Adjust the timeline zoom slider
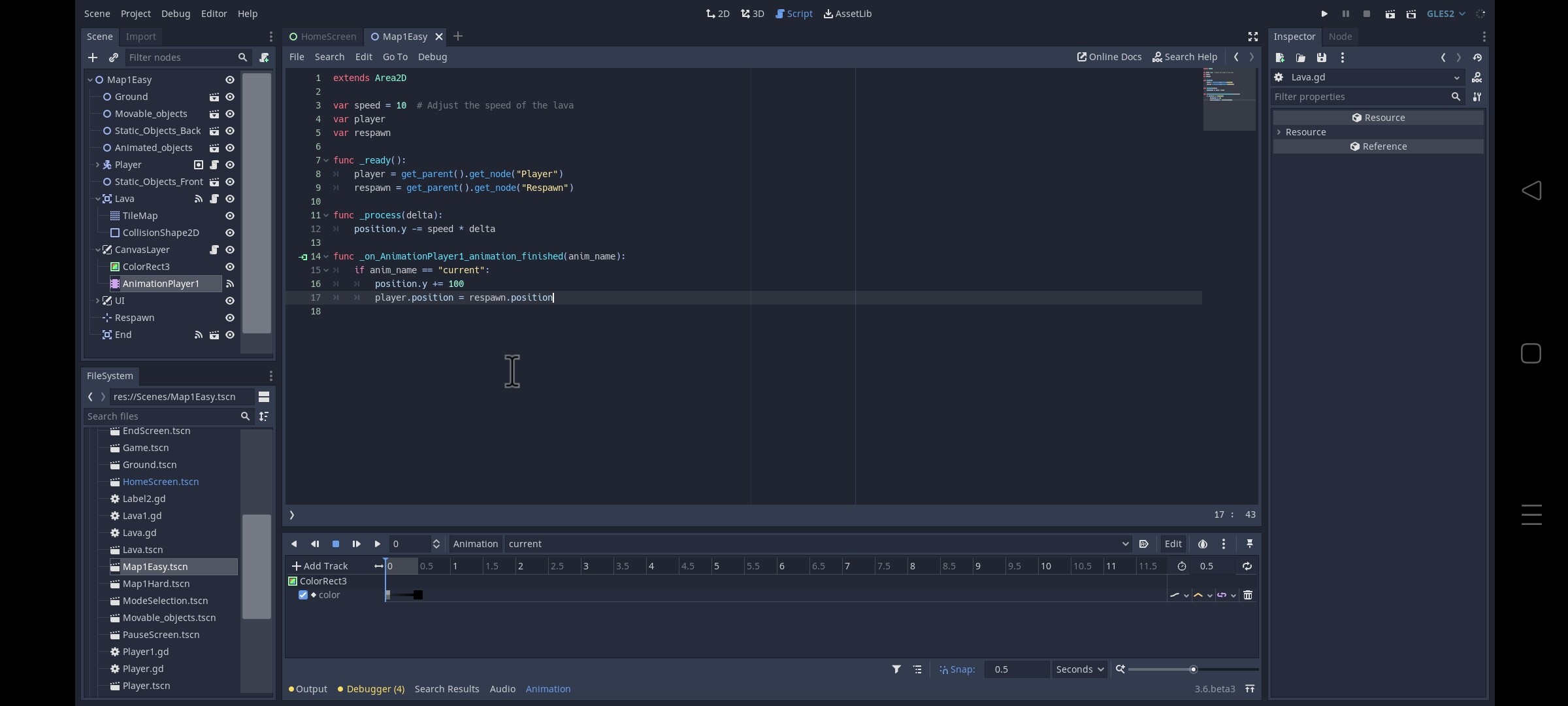The image size is (1568, 706). [x=1193, y=669]
